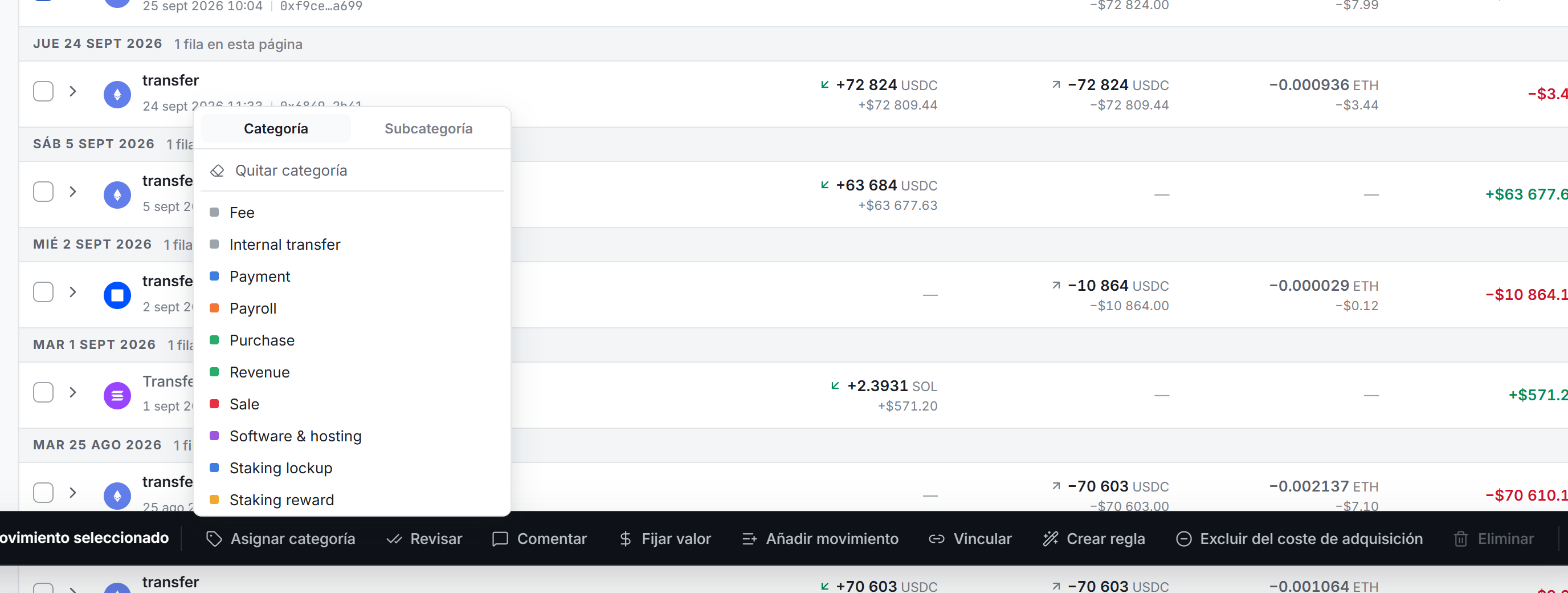Select checkbox on the 25 ago transfer row

43,493
